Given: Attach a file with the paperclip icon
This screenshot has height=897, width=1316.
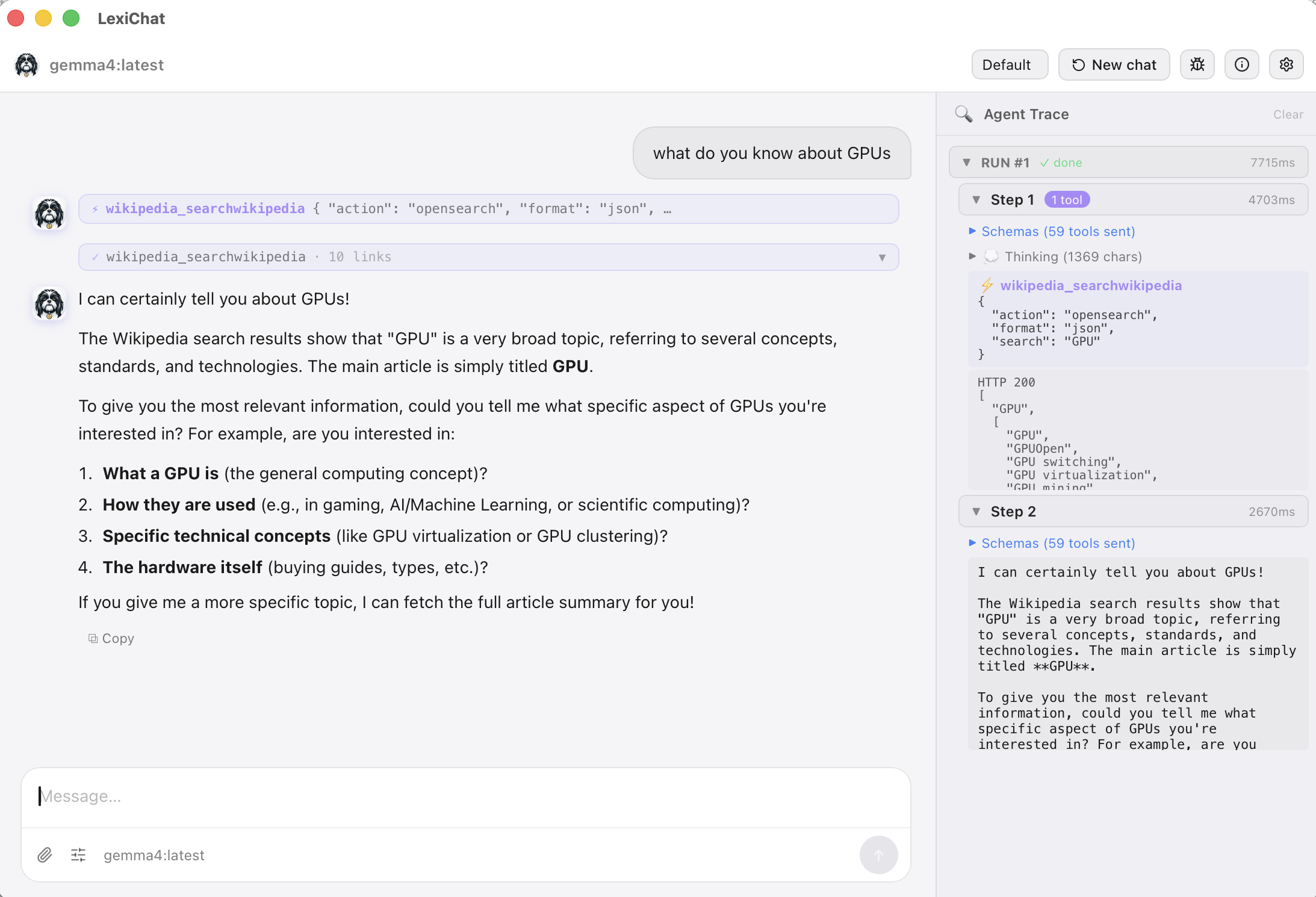Looking at the screenshot, I should pyautogui.click(x=45, y=855).
